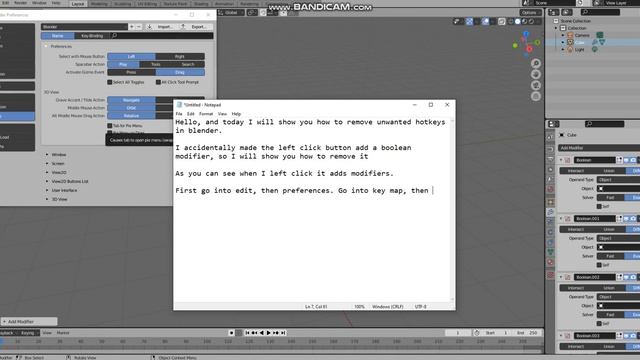Click Add Modifier in properties panel
This screenshot has height=360, width=640.
(x=599, y=148)
